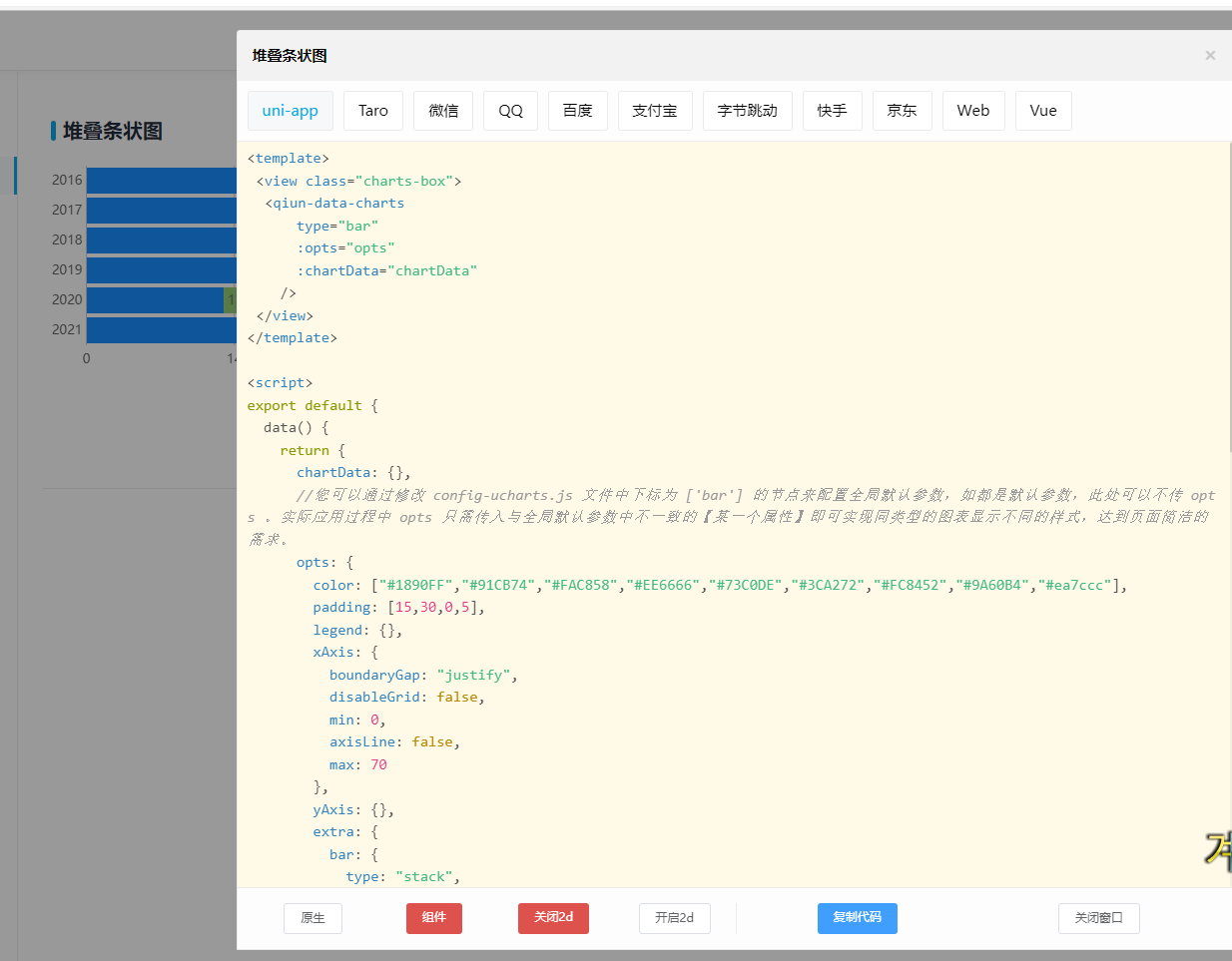Click the 关闭2d button
The height and width of the screenshot is (961, 1232).
pos(553,918)
